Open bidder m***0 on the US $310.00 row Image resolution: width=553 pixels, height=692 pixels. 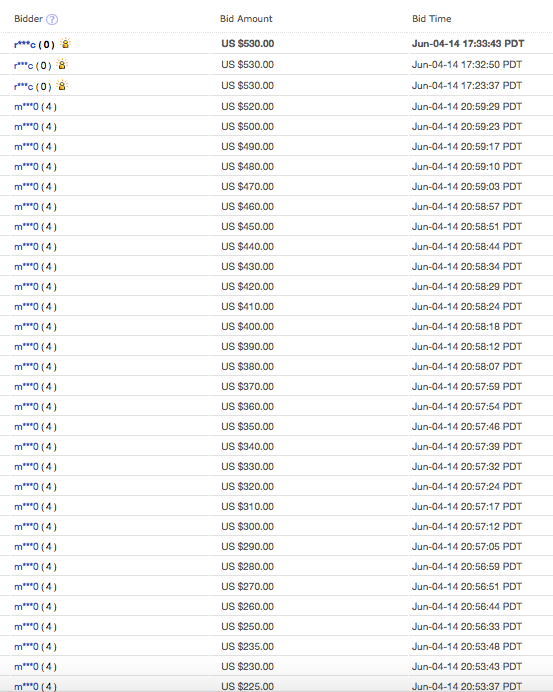26,507
